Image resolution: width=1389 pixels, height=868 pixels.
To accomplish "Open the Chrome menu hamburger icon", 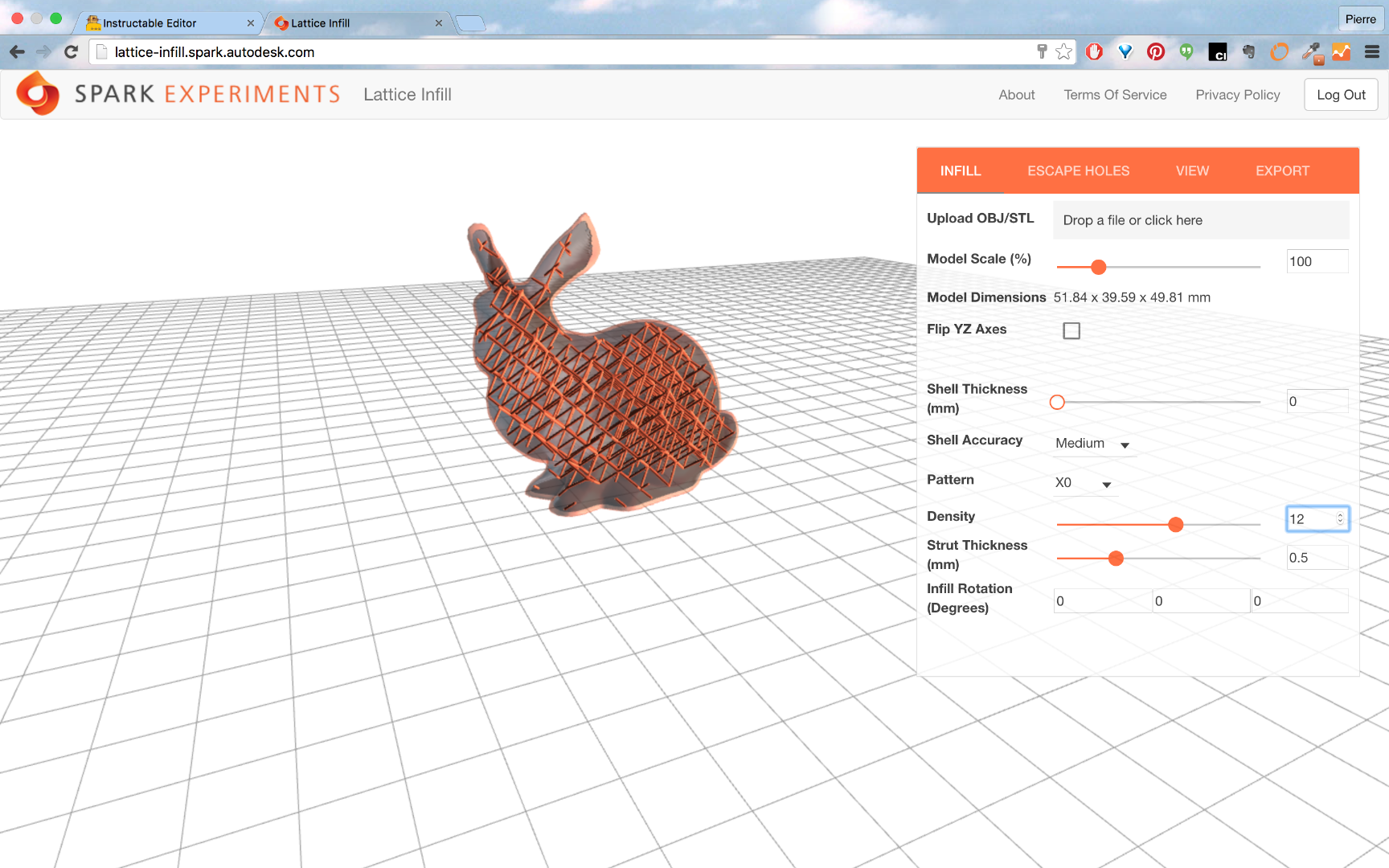I will click(x=1371, y=51).
